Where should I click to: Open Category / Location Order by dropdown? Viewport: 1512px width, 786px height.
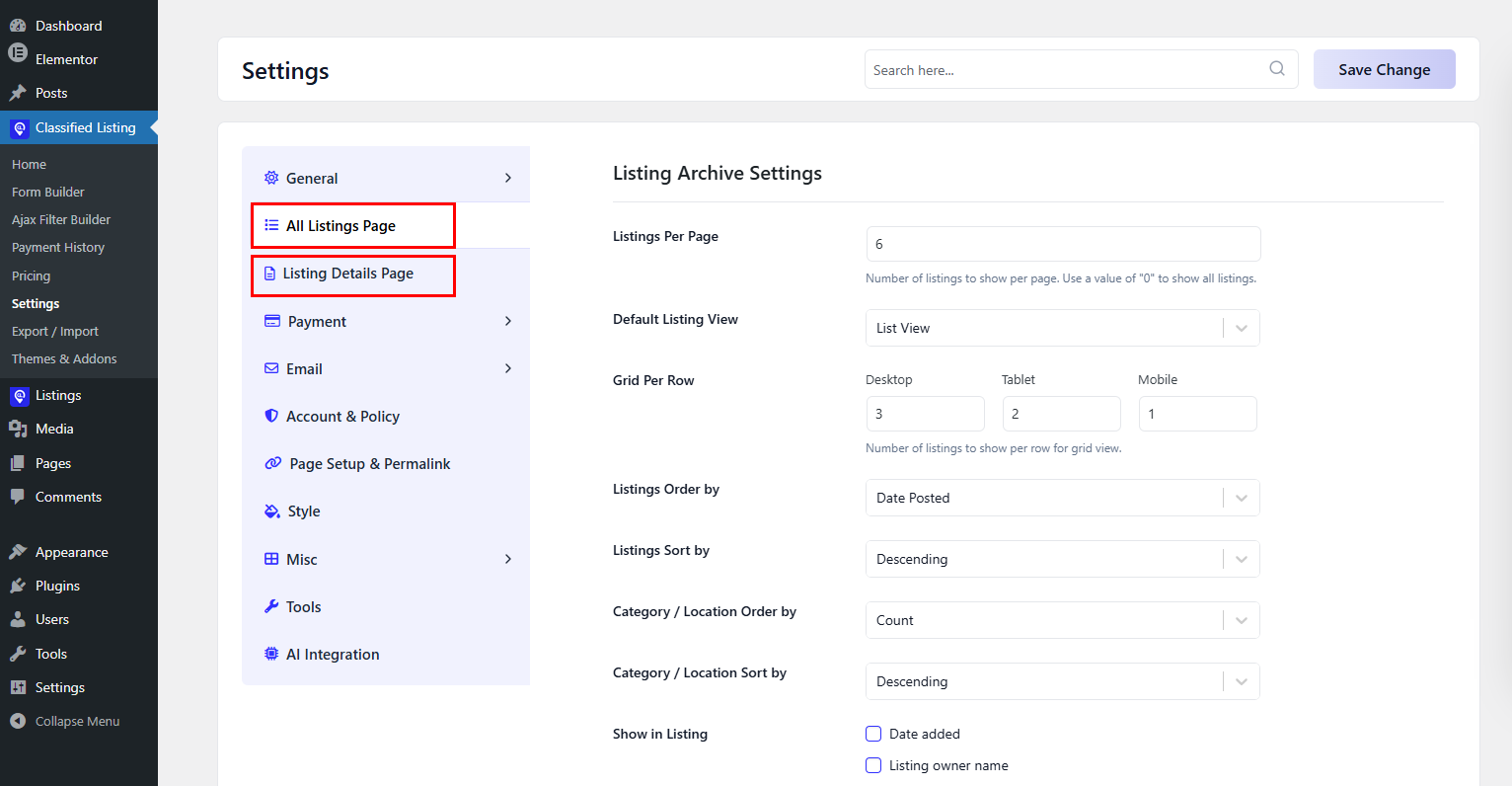[1063, 620]
